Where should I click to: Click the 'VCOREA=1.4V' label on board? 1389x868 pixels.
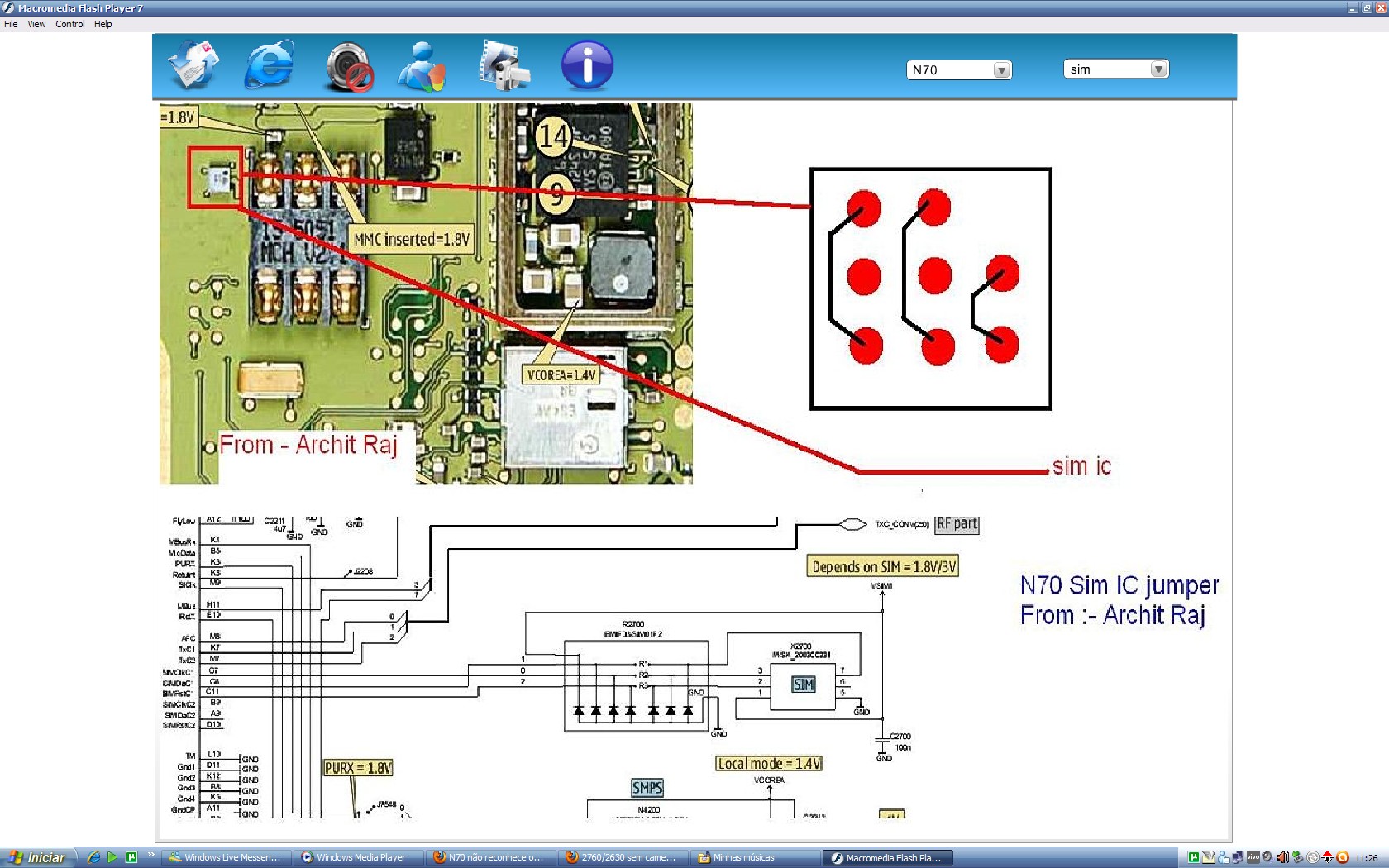(561, 374)
